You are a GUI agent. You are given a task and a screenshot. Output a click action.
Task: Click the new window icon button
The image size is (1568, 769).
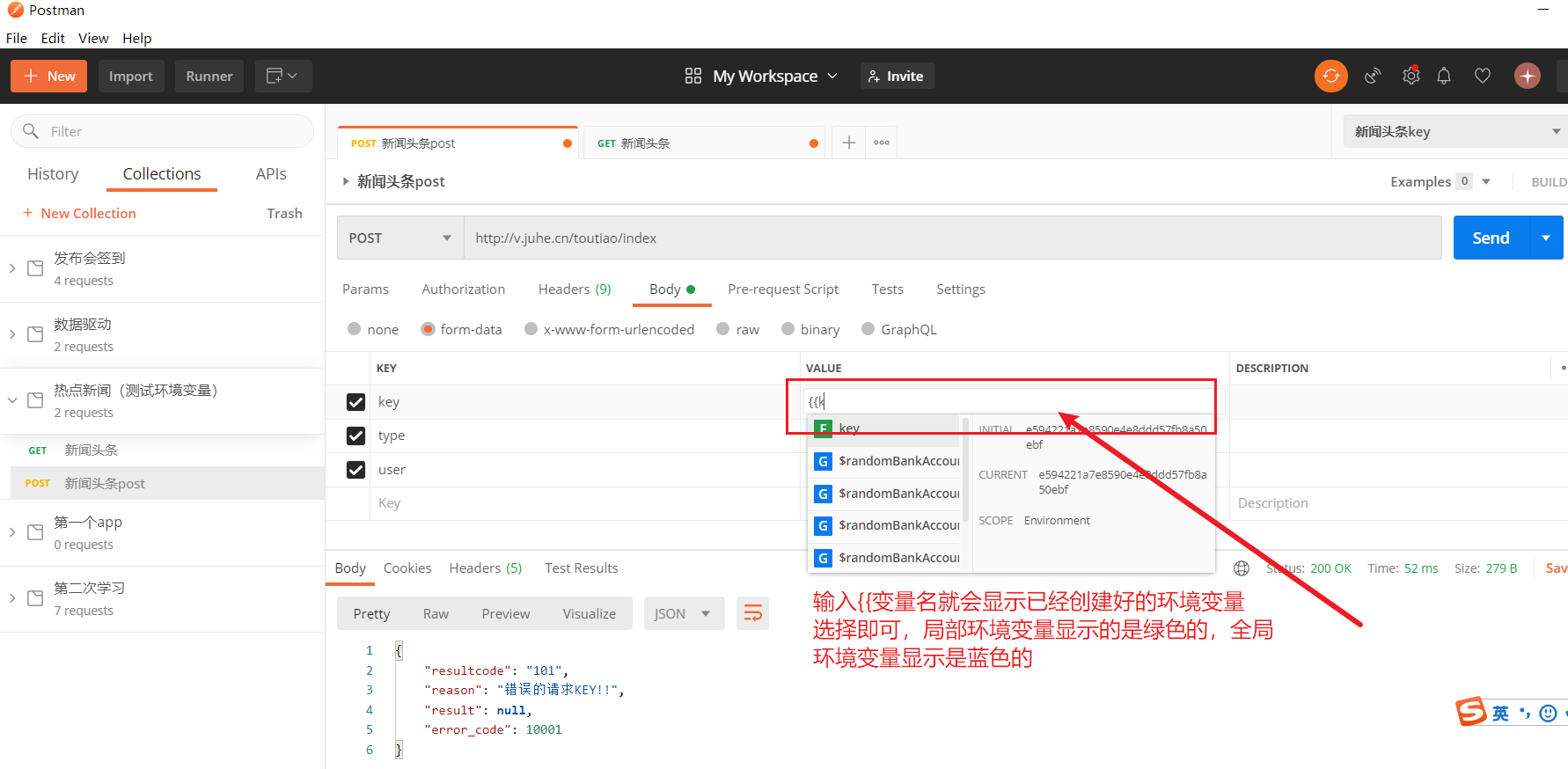pyautogui.click(x=283, y=76)
